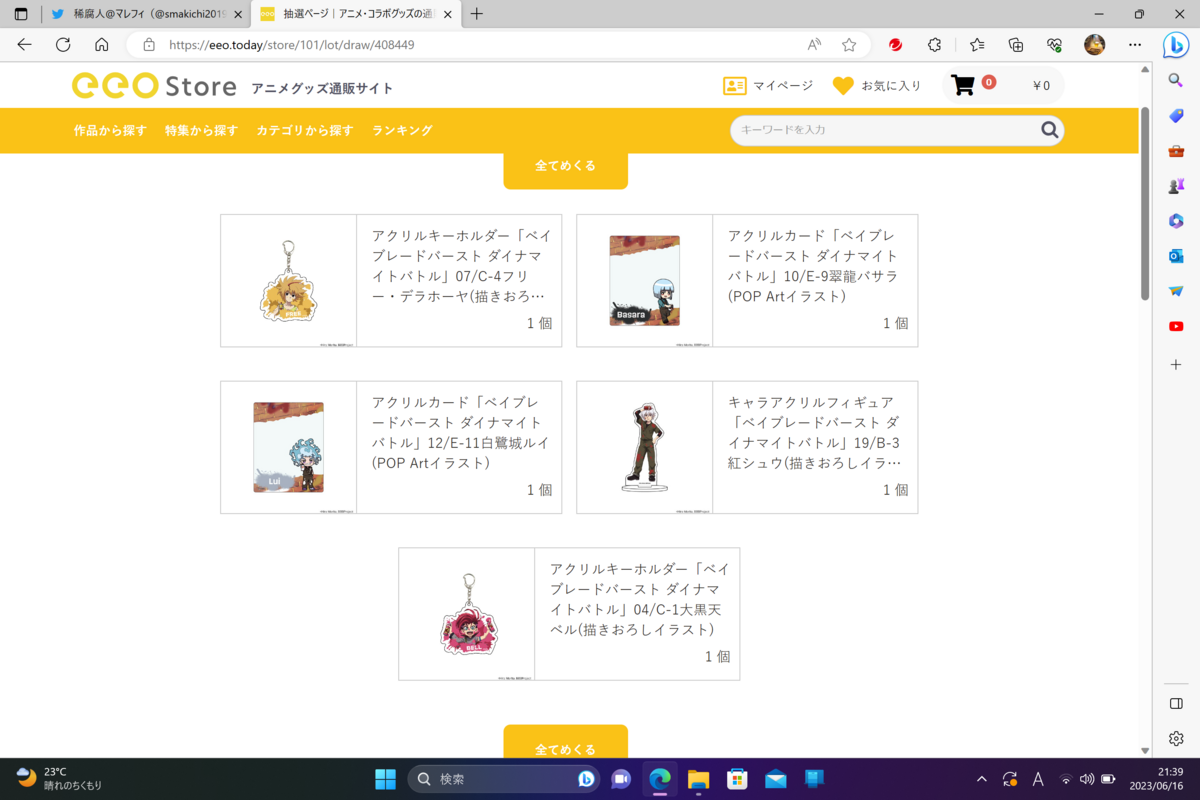This screenshot has height=800, width=1200.
Task: Open 作品から探す menu
Action: coord(110,130)
